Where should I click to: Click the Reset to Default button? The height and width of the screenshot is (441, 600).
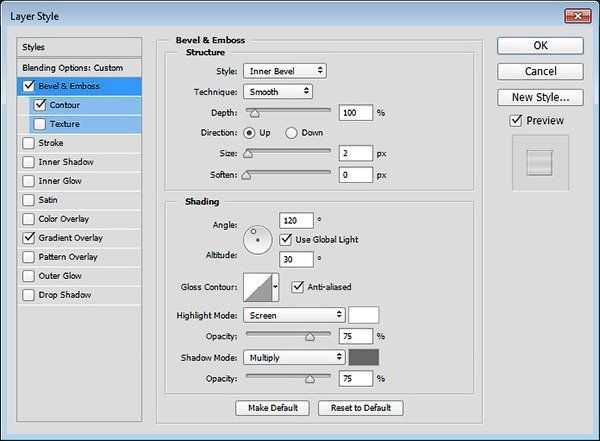[x=360, y=408]
